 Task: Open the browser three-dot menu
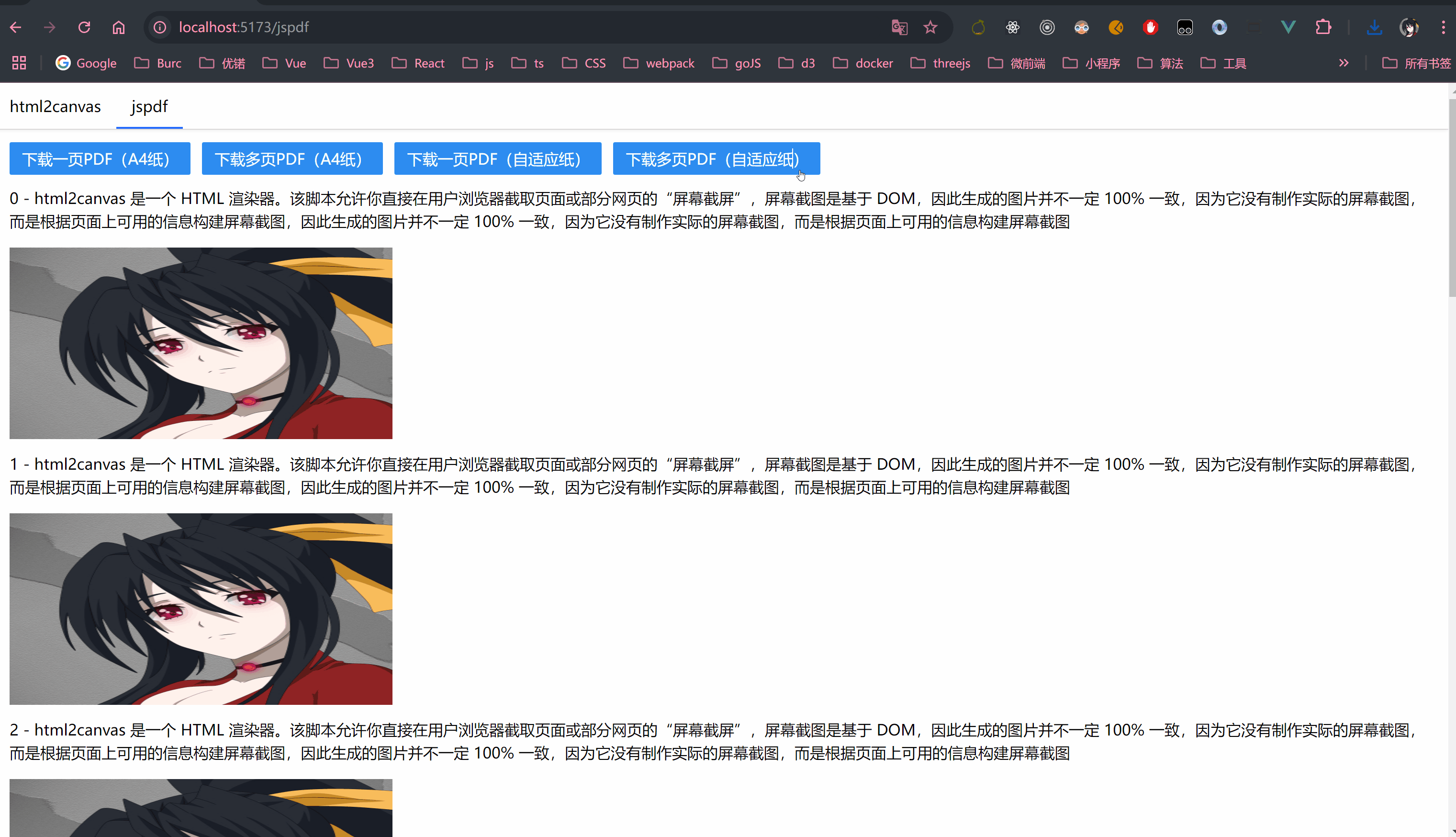tap(1443, 27)
